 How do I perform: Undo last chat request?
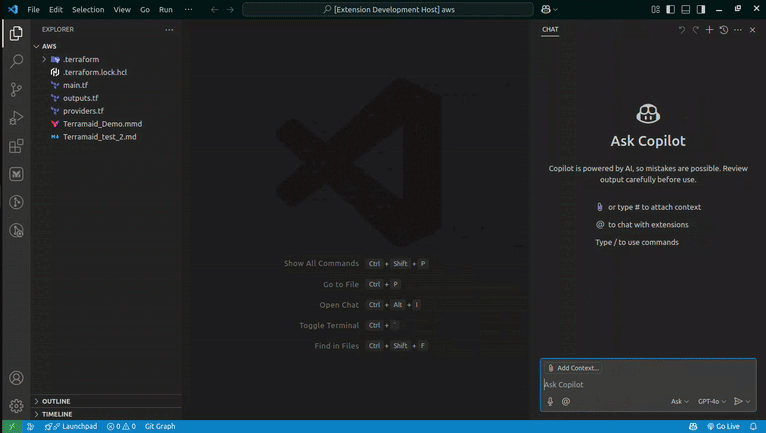tap(681, 30)
